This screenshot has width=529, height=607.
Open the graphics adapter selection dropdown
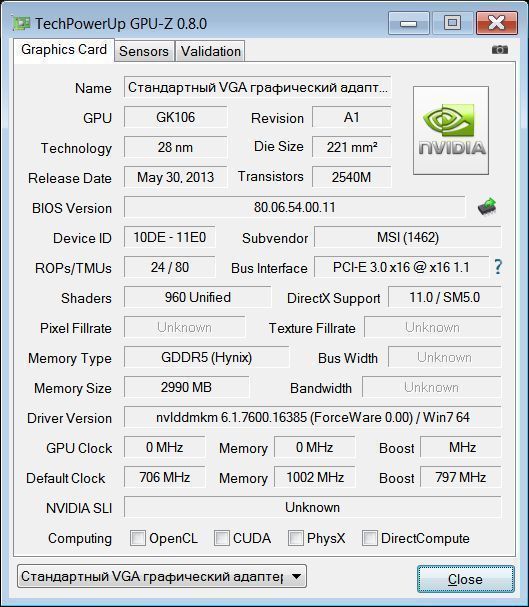(162, 576)
